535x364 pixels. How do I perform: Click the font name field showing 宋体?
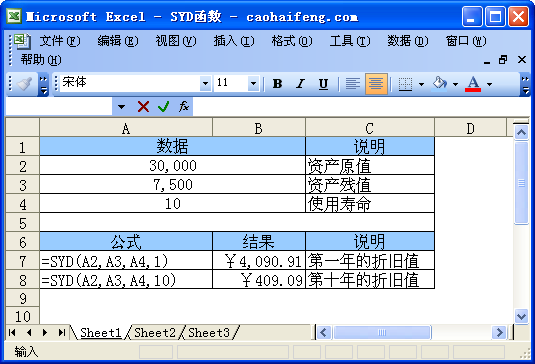tap(130, 83)
